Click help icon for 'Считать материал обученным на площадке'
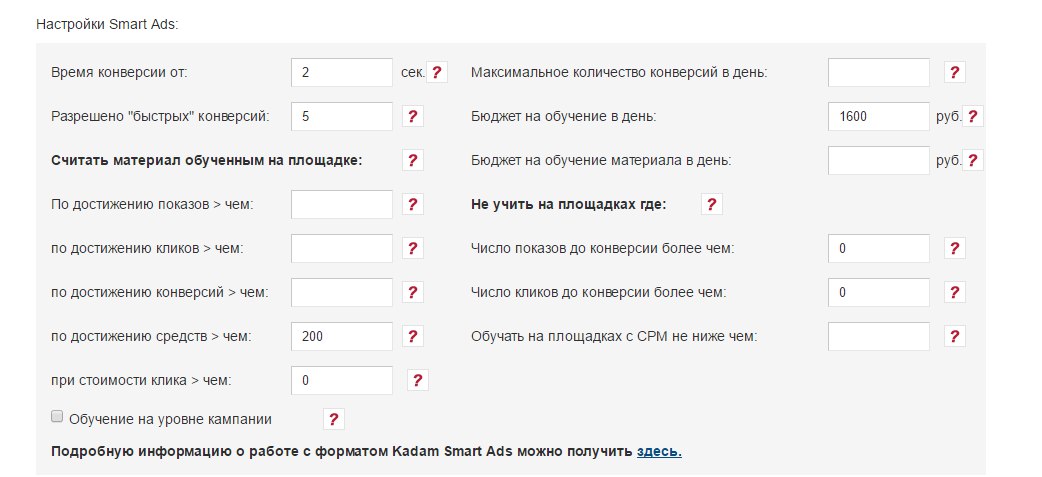The height and width of the screenshot is (477, 1042). 413,160
